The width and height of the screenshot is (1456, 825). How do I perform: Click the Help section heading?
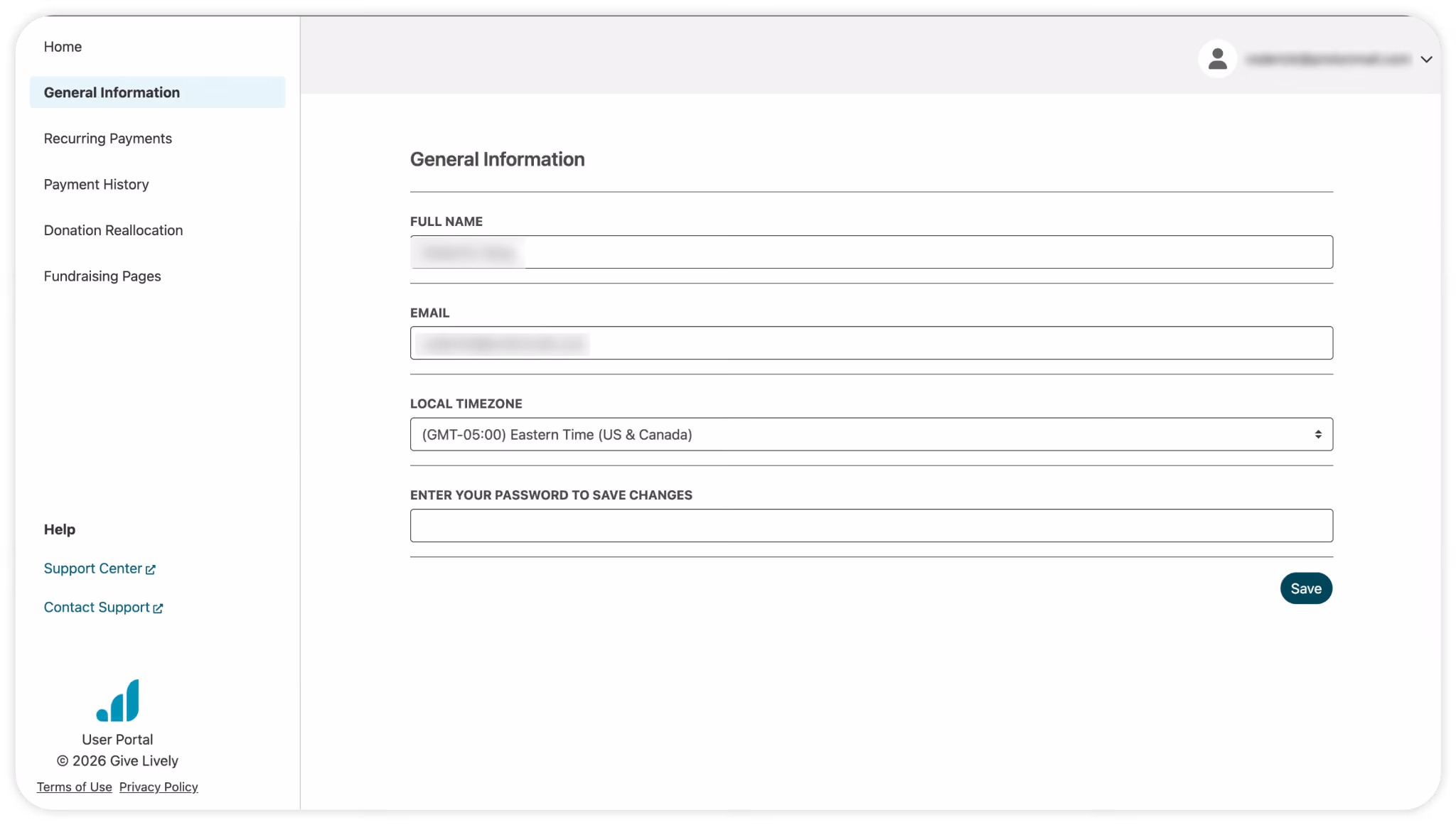(x=60, y=529)
